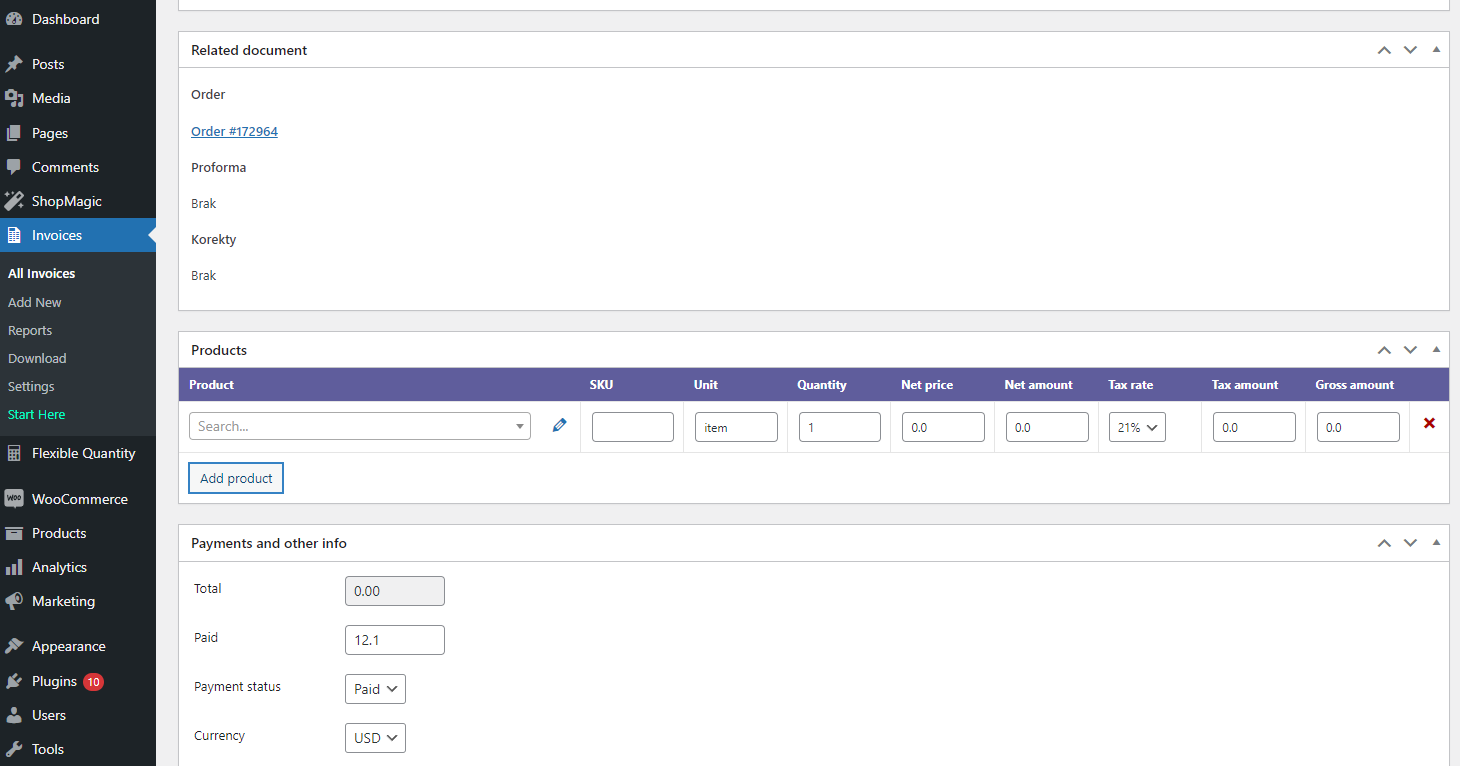Toggle the Payments and other info panel
1460x766 pixels.
point(1436,542)
